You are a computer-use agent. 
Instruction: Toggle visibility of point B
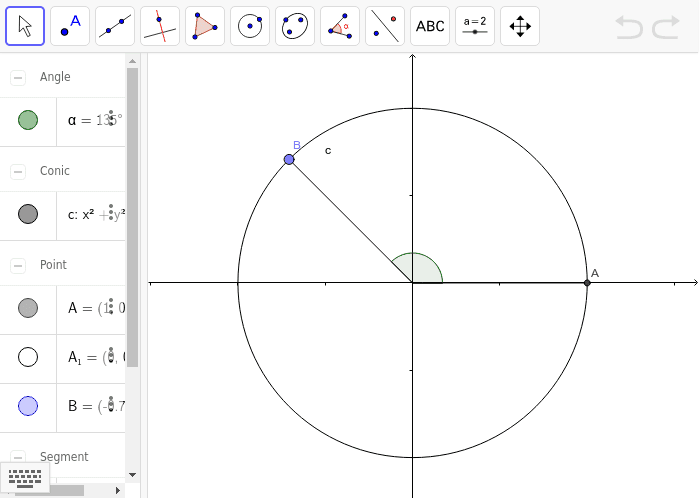[x=28, y=406]
